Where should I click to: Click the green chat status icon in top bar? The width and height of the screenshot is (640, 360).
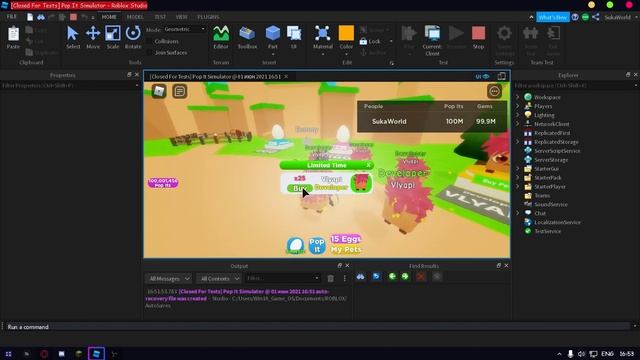[585, 17]
